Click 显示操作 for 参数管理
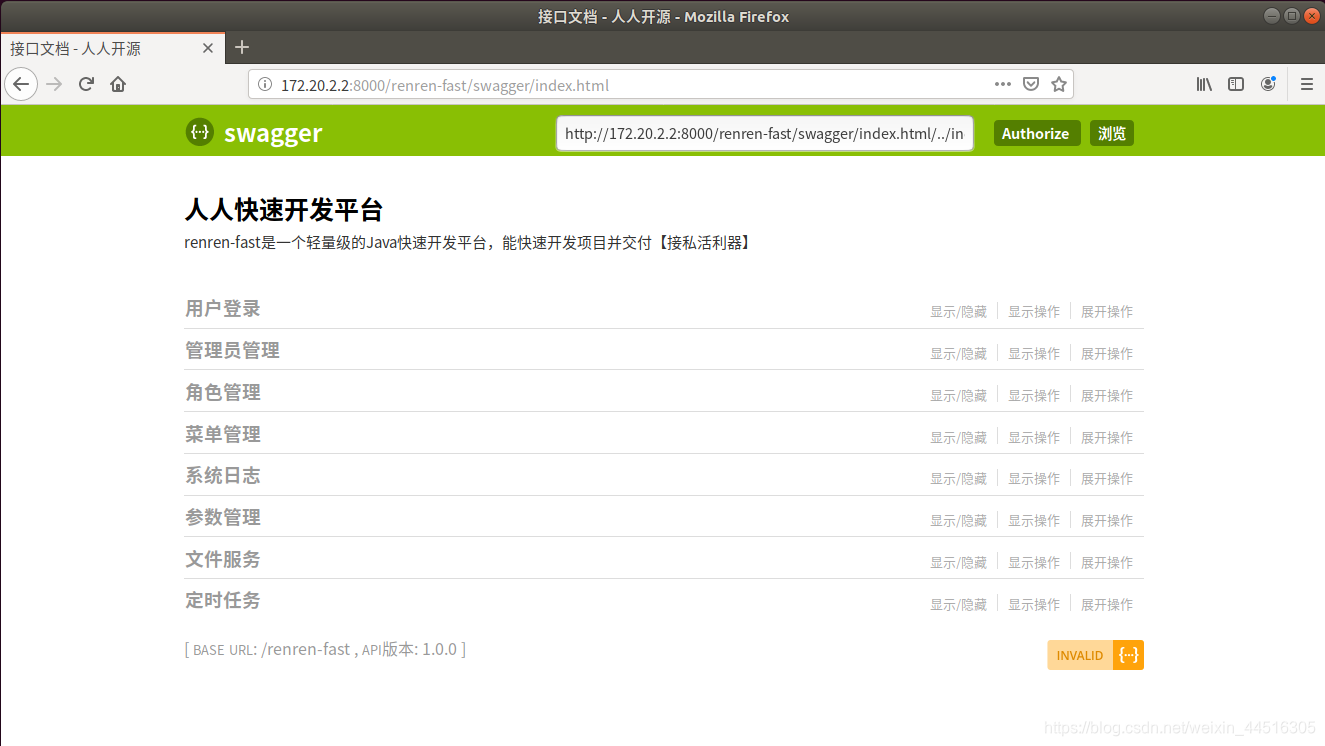 1034,521
